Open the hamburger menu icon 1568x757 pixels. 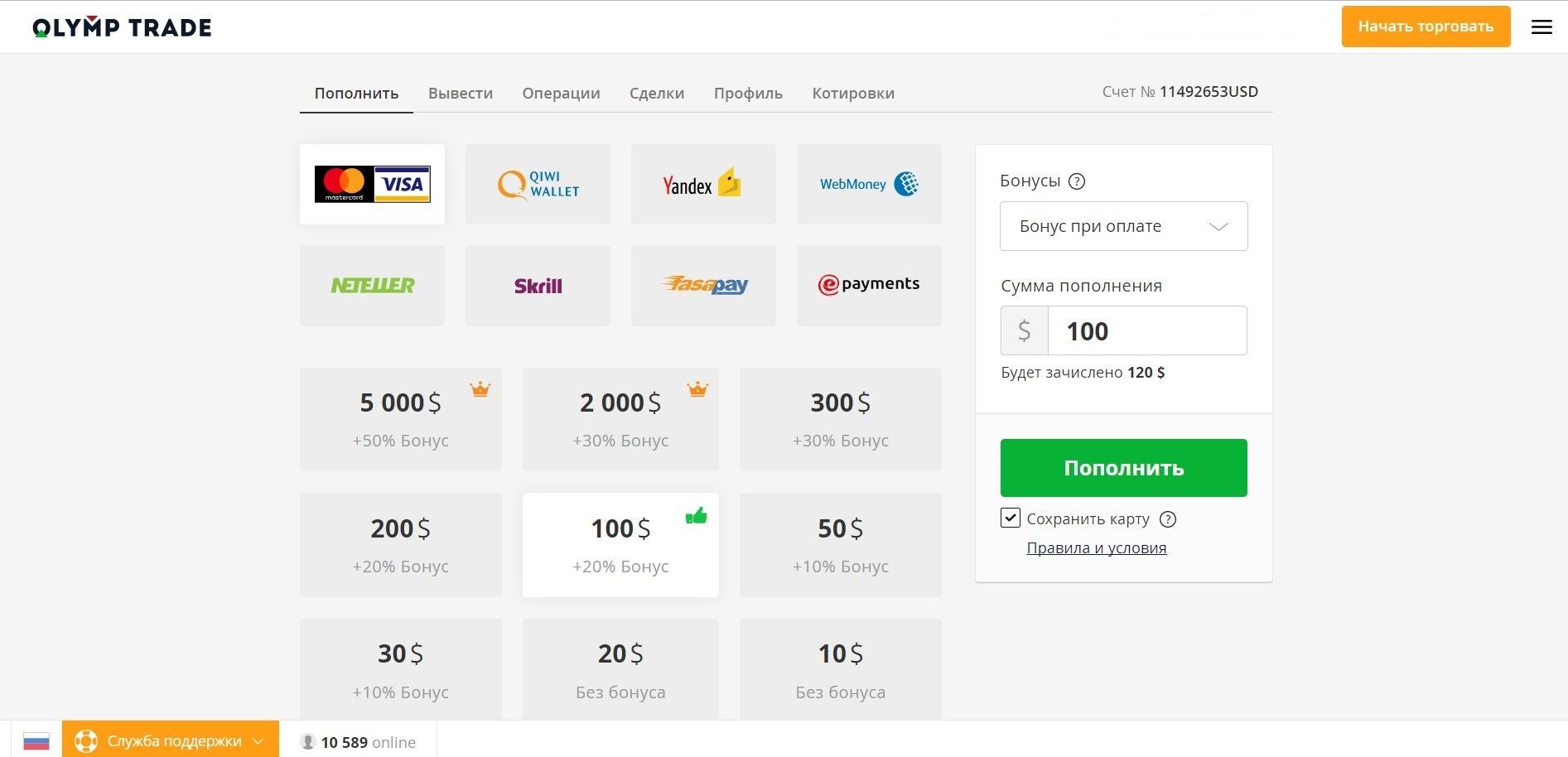(x=1541, y=27)
